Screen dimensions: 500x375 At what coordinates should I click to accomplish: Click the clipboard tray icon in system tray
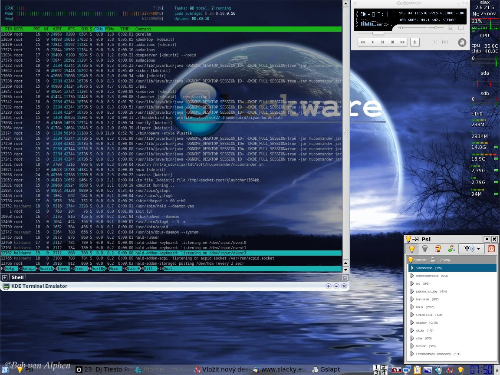coord(418,370)
